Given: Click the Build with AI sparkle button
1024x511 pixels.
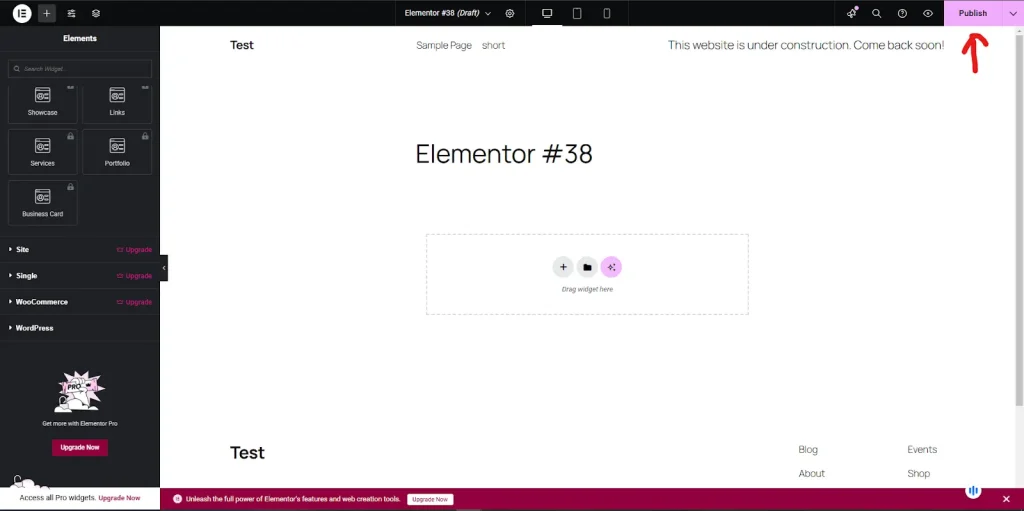Looking at the screenshot, I should click(x=611, y=267).
